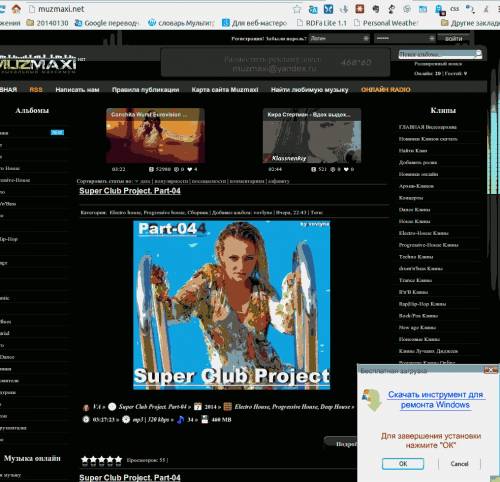
Task: Select Написать нам in the navigation bar
Action: (77, 89)
